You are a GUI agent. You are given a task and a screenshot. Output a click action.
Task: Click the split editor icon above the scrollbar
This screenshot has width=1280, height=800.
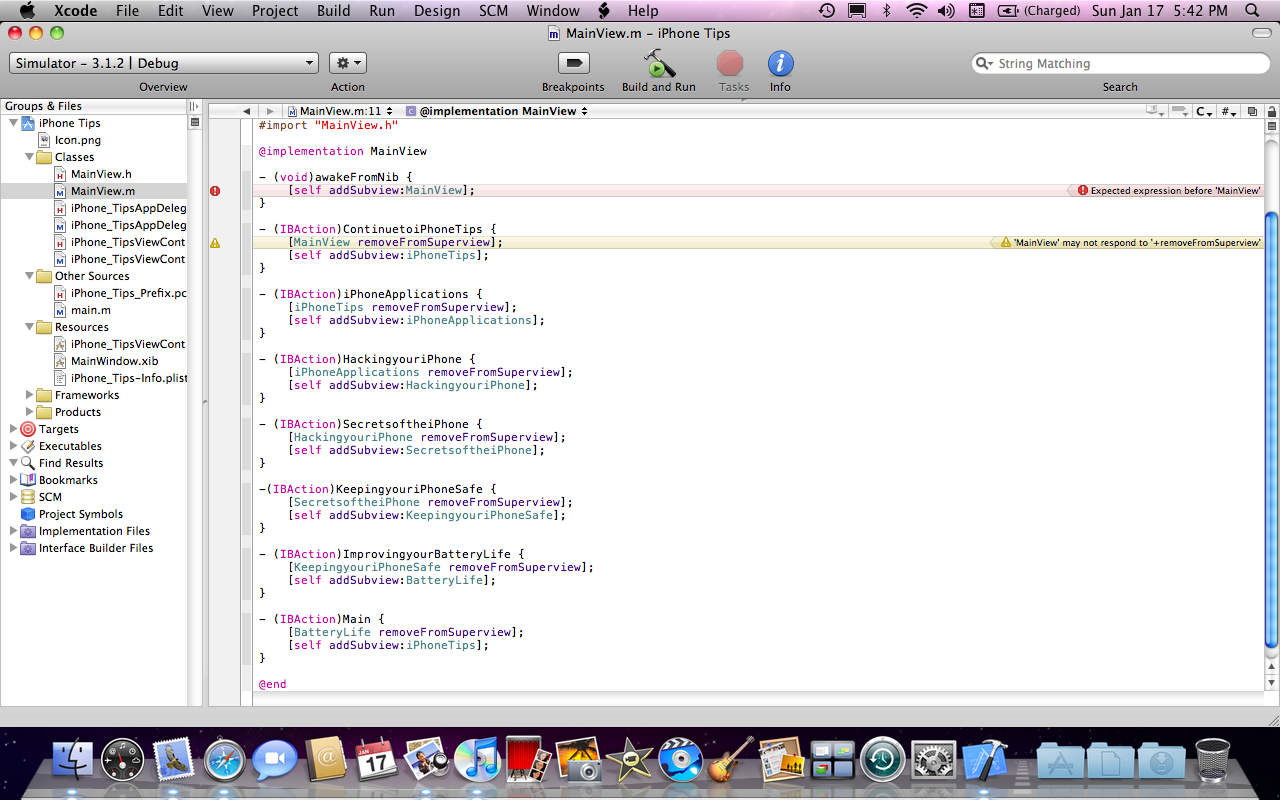click(1272, 126)
